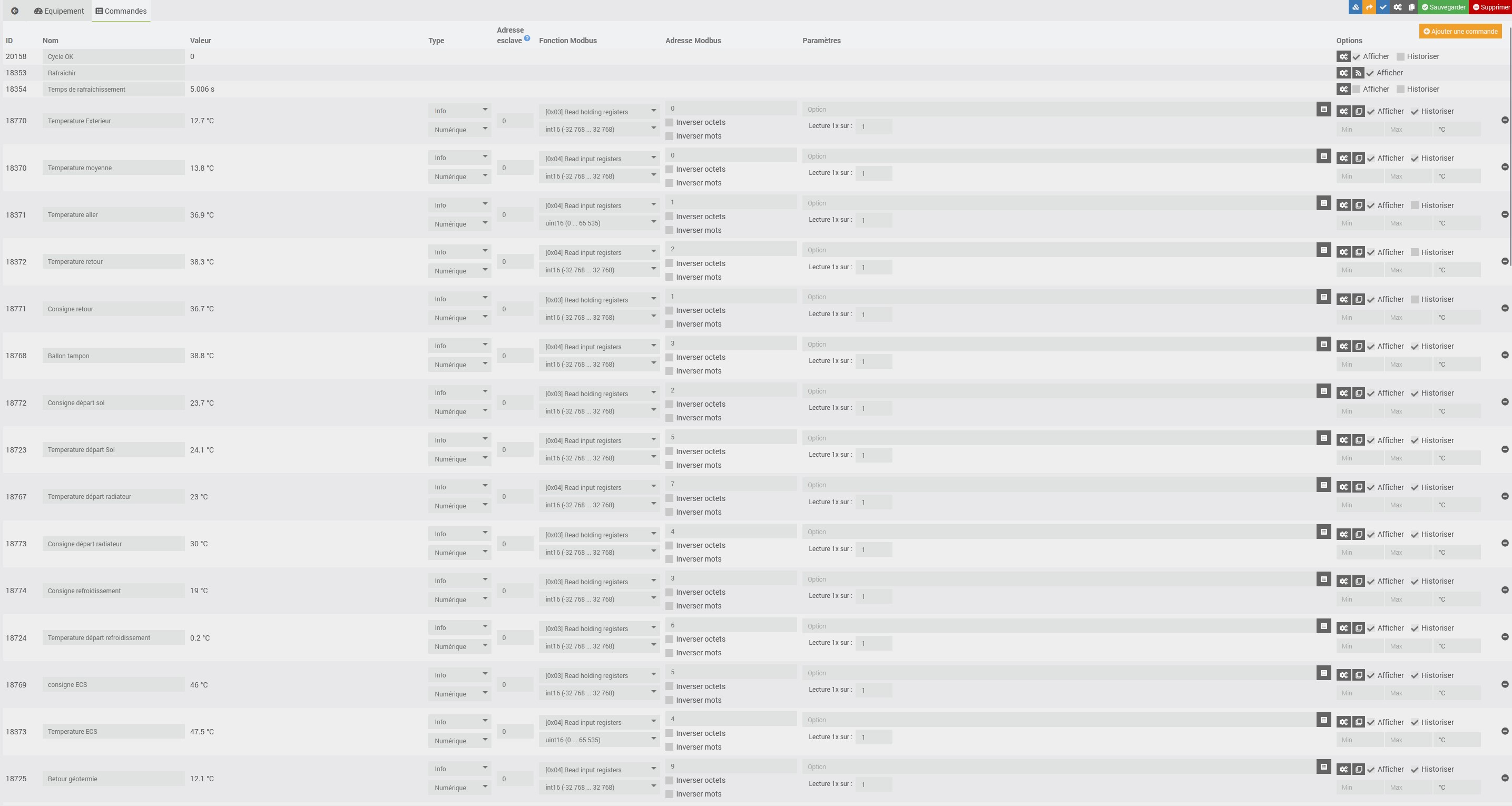Click copy icon for Temperature Exterieur row
The width and height of the screenshot is (1512, 806).
[1358, 111]
